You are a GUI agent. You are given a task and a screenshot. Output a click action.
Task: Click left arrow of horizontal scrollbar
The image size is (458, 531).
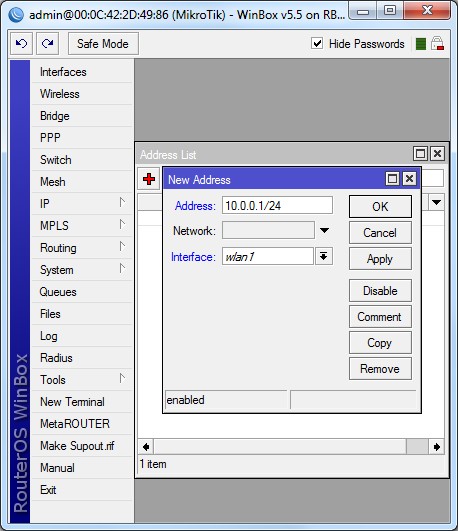coord(146,447)
